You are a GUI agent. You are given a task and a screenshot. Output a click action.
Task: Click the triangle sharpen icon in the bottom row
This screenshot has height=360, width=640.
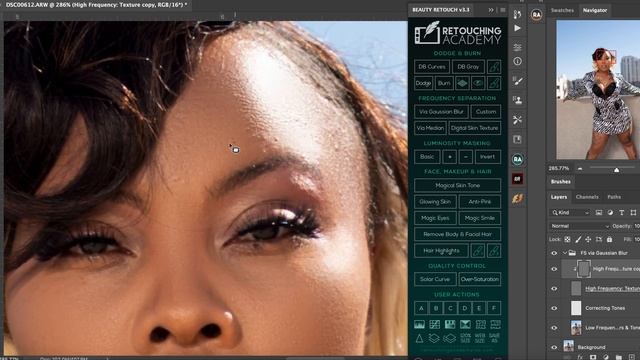(419, 338)
